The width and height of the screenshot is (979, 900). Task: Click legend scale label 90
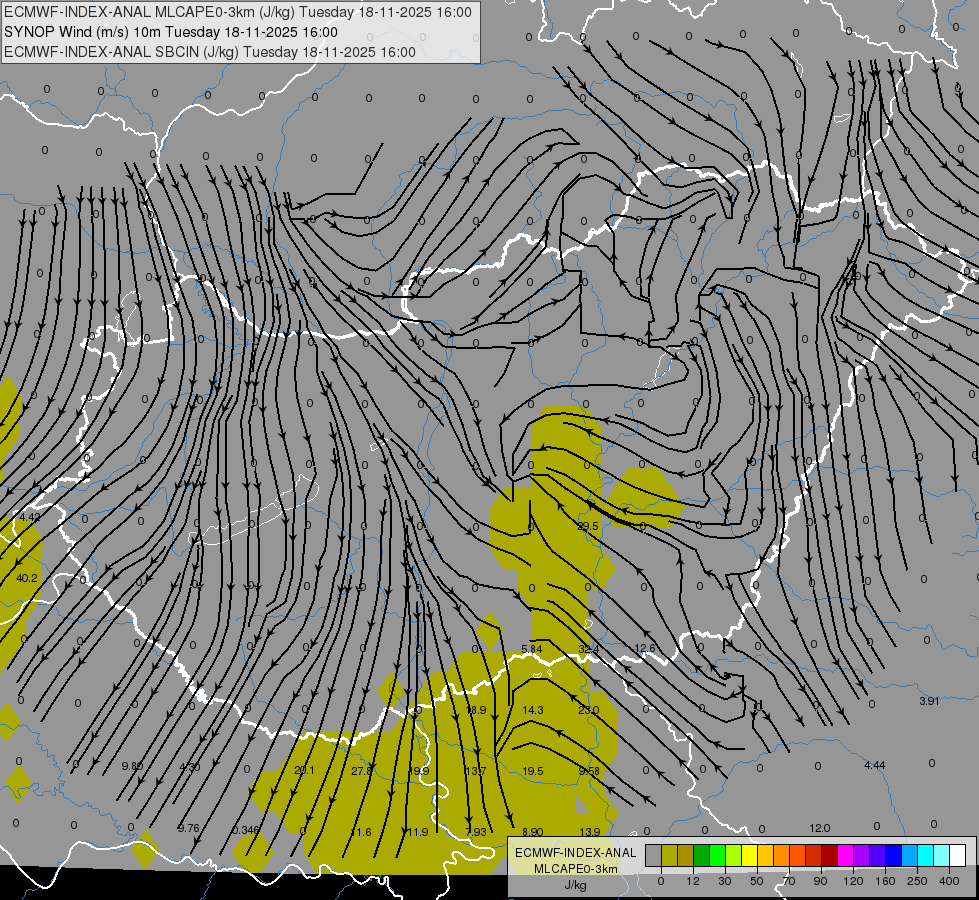point(820,882)
